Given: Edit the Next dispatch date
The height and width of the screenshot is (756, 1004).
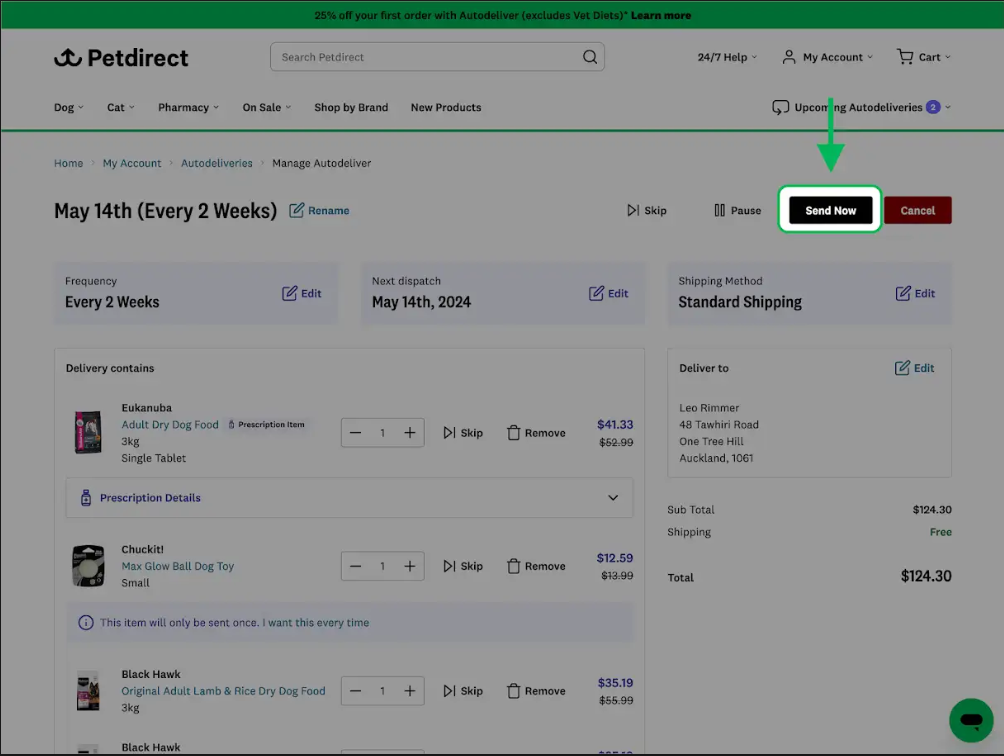Looking at the screenshot, I should (608, 293).
